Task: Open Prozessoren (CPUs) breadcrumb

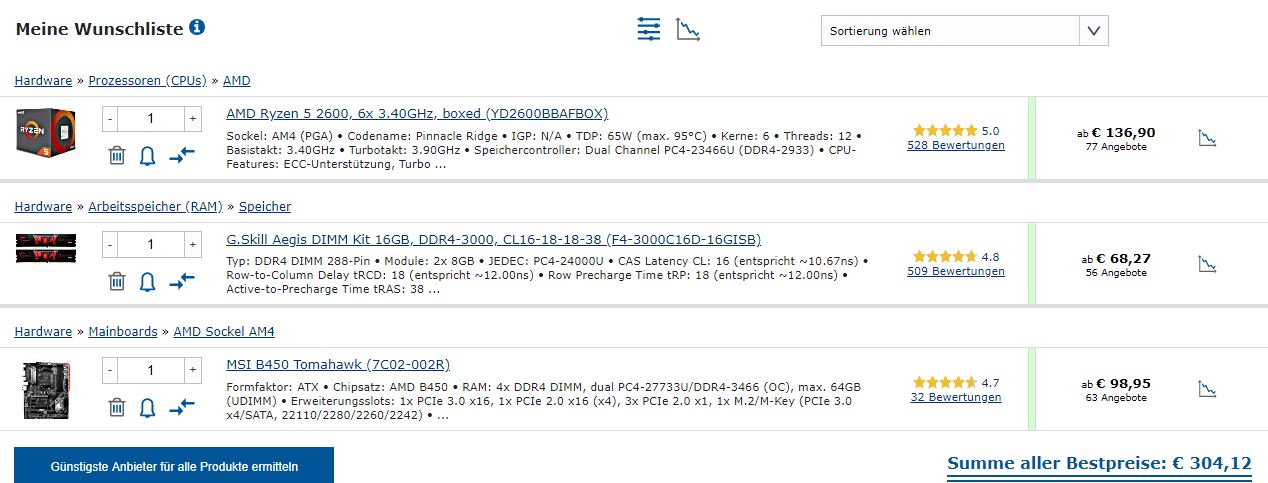Action: pos(147,80)
